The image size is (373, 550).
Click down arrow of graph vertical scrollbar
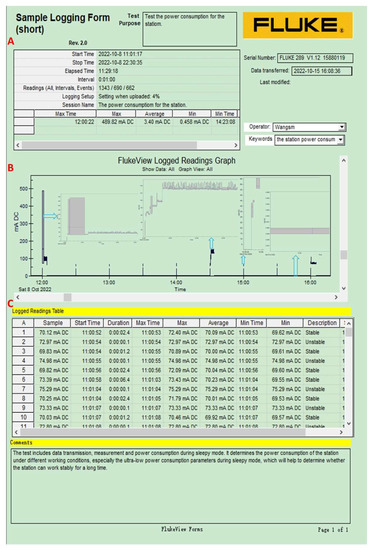pos(344,288)
